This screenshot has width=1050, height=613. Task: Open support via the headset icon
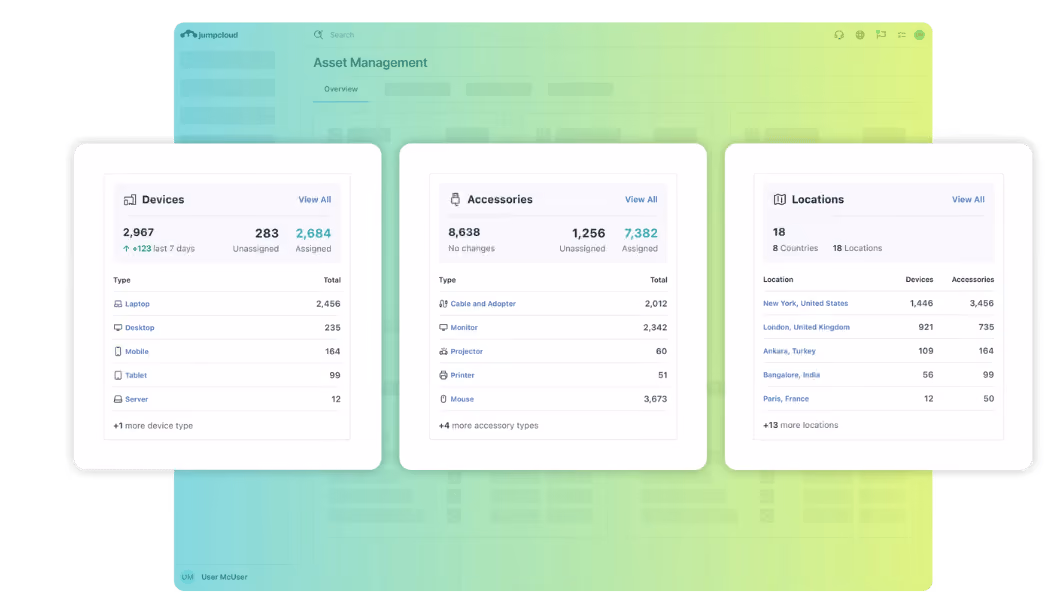pos(839,35)
